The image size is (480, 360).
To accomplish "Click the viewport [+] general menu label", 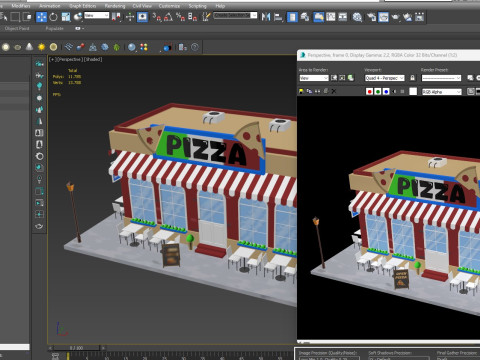I will (52, 59).
